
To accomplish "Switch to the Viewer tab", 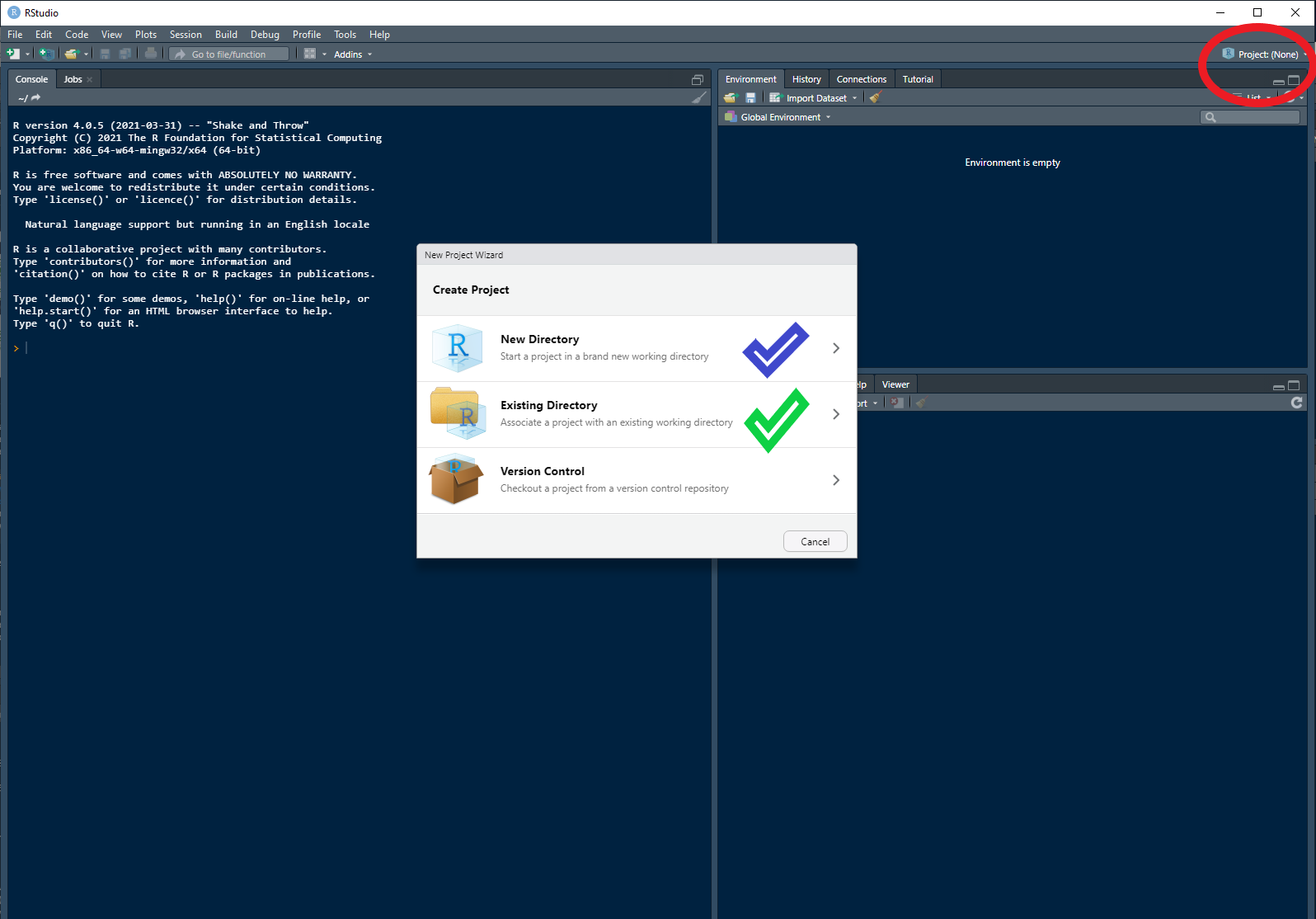I will 895,384.
